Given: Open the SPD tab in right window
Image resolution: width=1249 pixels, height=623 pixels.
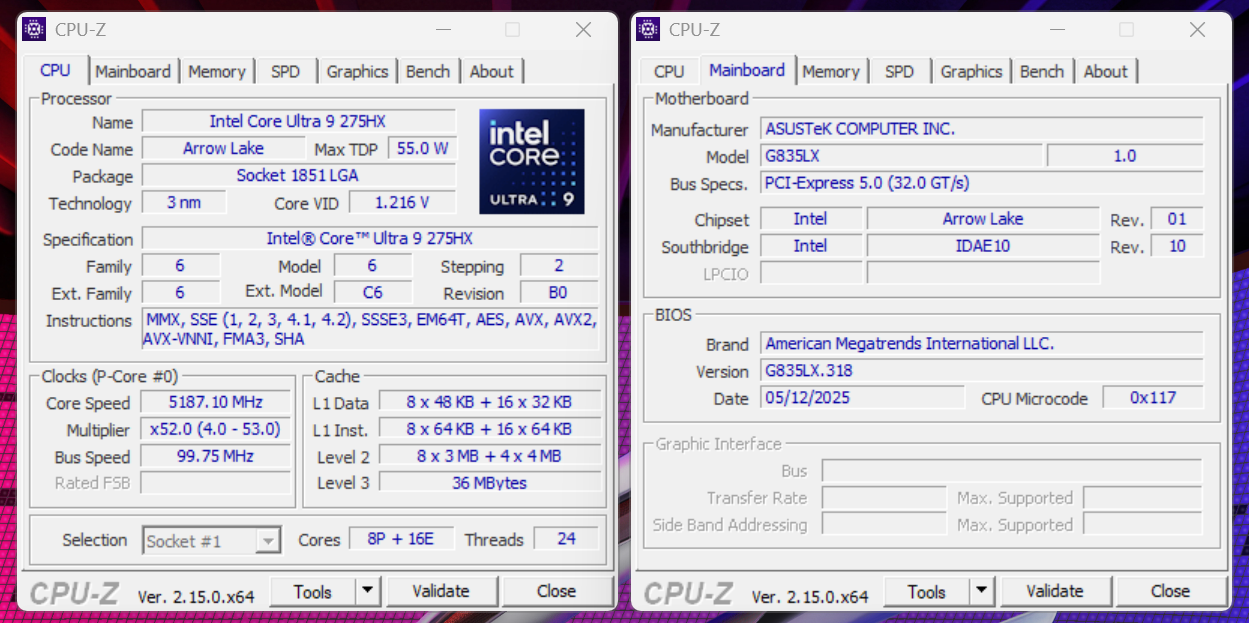Looking at the screenshot, I should pyautogui.click(x=899, y=71).
